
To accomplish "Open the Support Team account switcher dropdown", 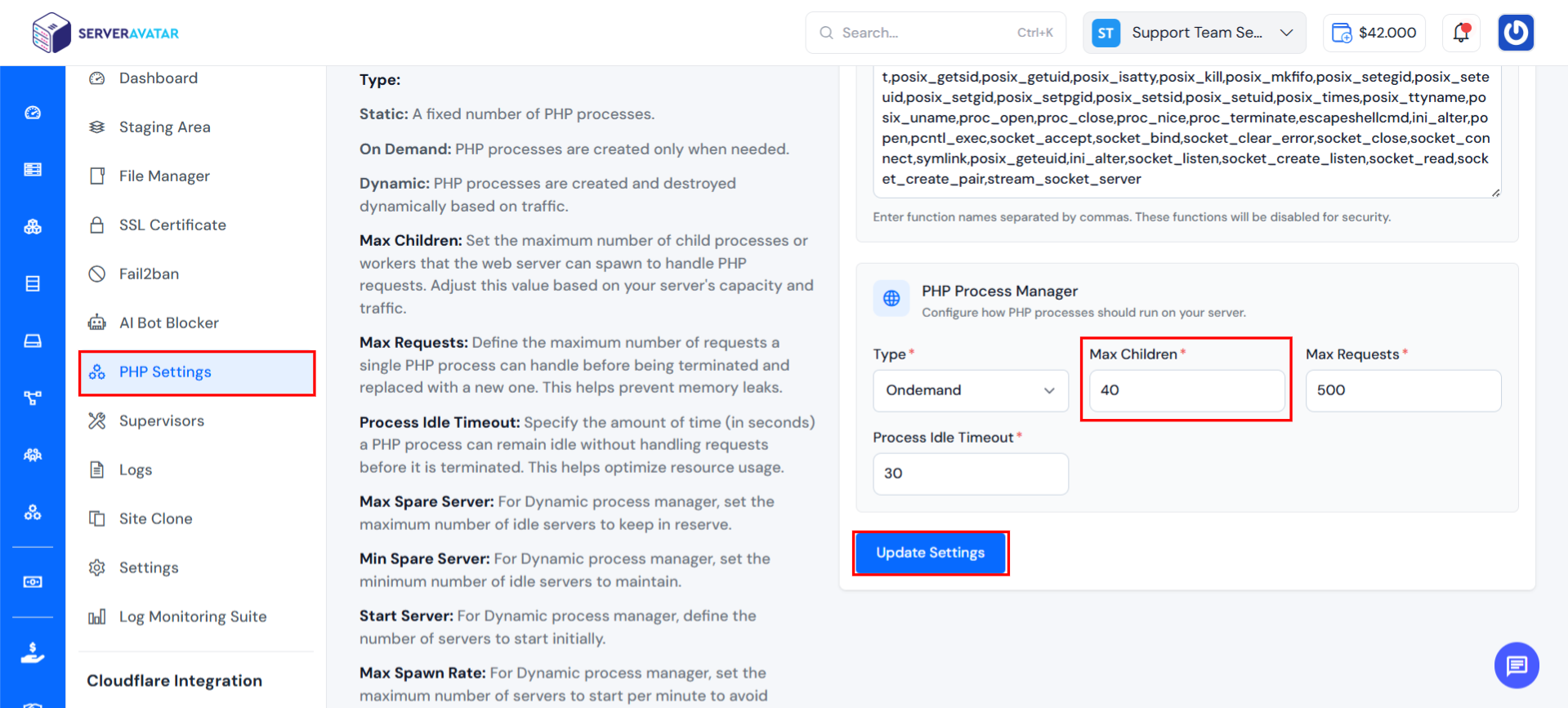I will coord(1194,33).
